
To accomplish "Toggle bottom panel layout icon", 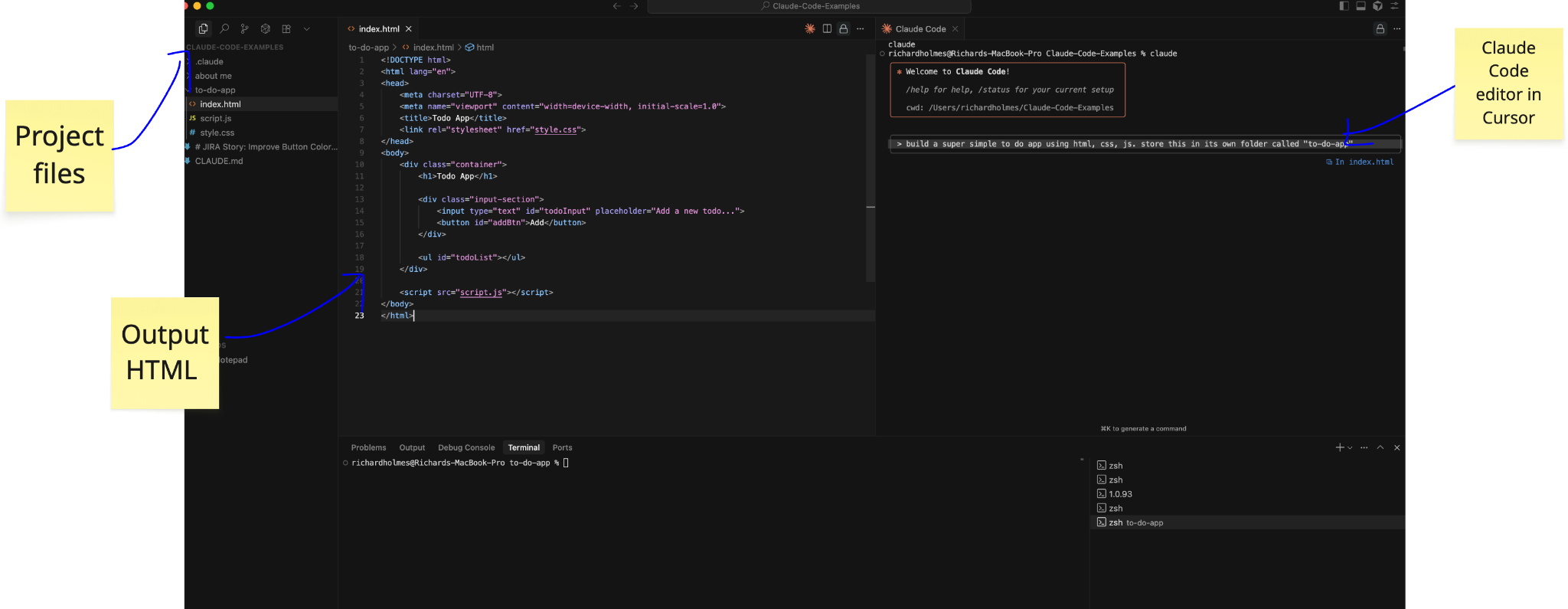I will pos(1361,5).
